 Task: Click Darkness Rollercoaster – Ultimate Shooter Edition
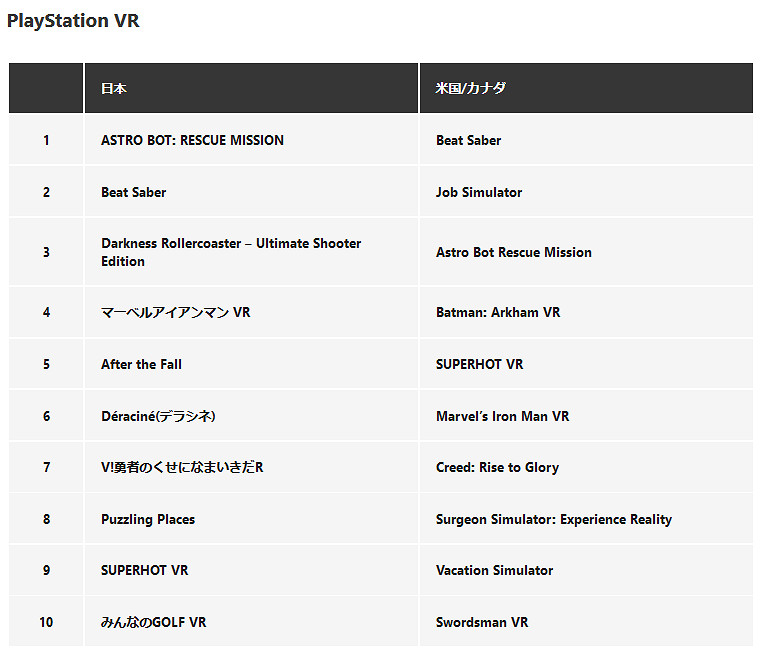coord(230,252)
